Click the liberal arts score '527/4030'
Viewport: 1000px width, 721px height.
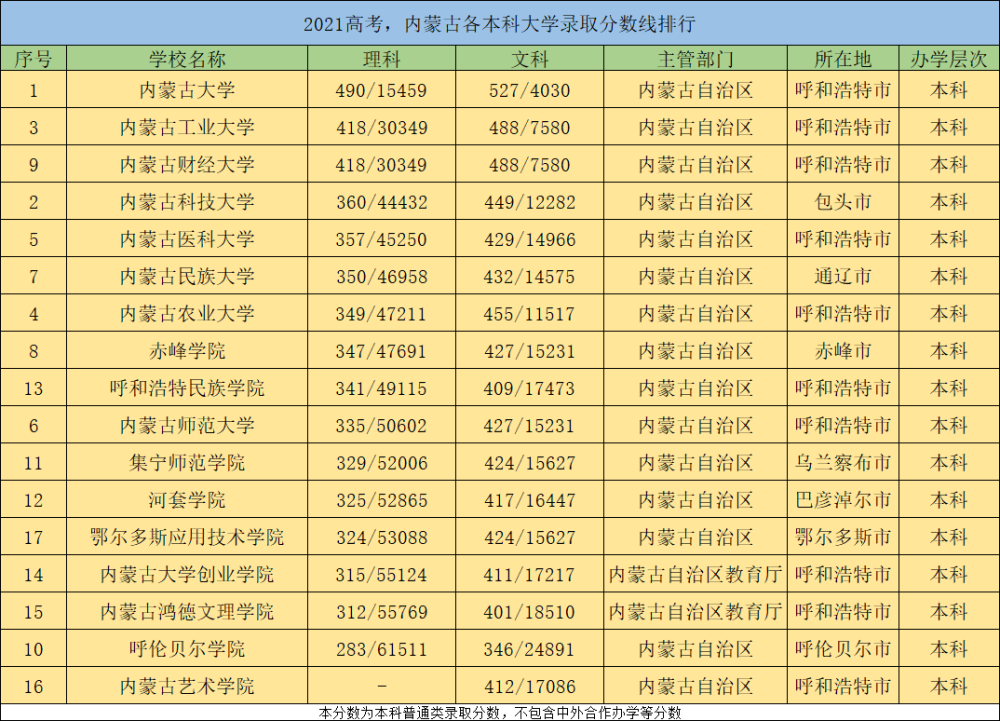pyautogui.click(x=529, y=91)
